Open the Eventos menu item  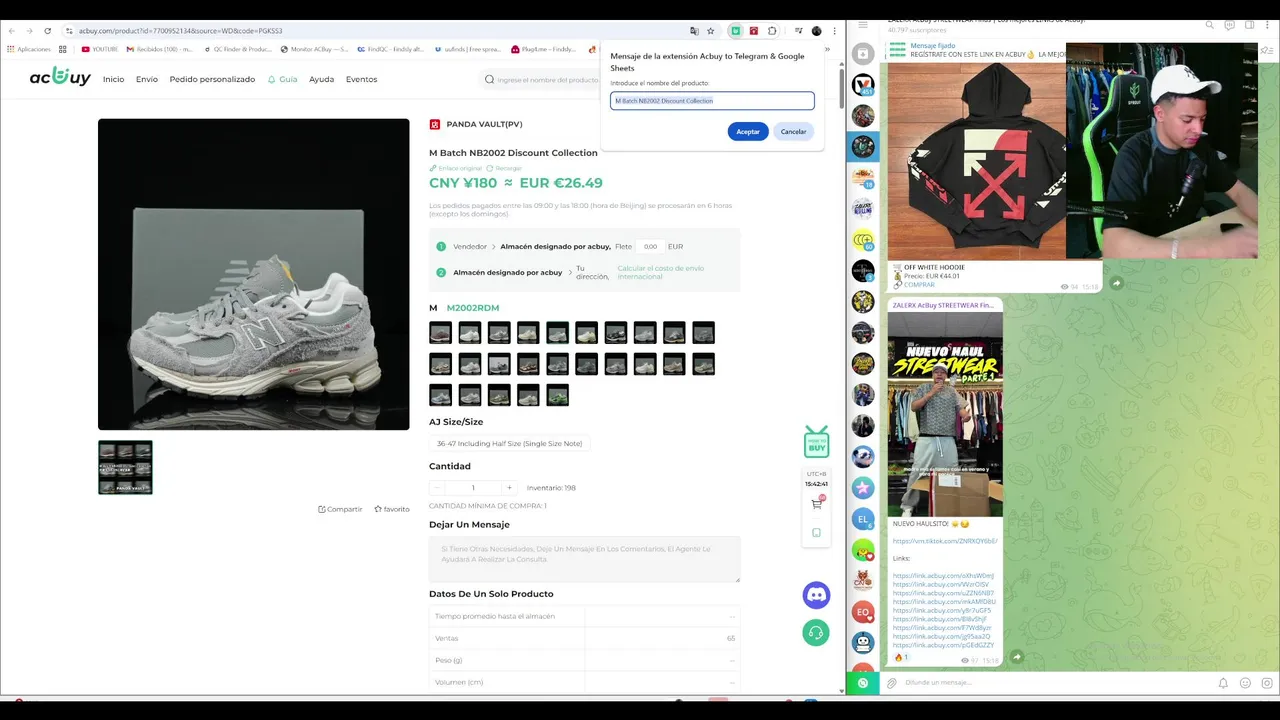point(361,79)
